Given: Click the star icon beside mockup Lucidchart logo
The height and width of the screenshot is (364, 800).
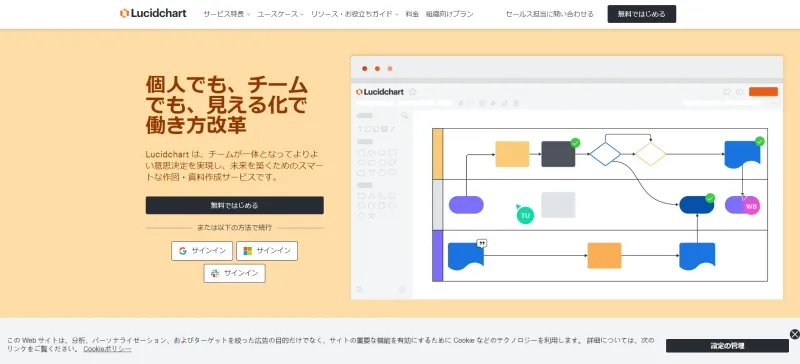Looking at the screenshot, I should tap(413, 92).
